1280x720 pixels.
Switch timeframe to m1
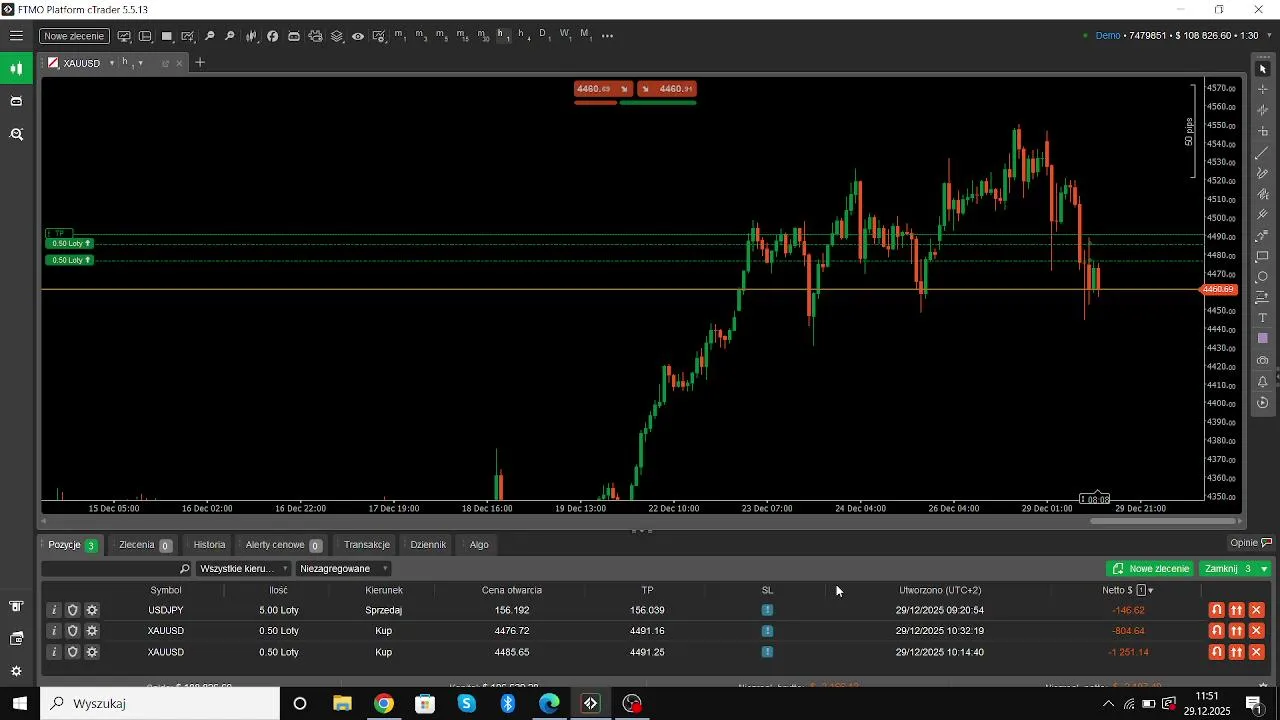[400, 36]
